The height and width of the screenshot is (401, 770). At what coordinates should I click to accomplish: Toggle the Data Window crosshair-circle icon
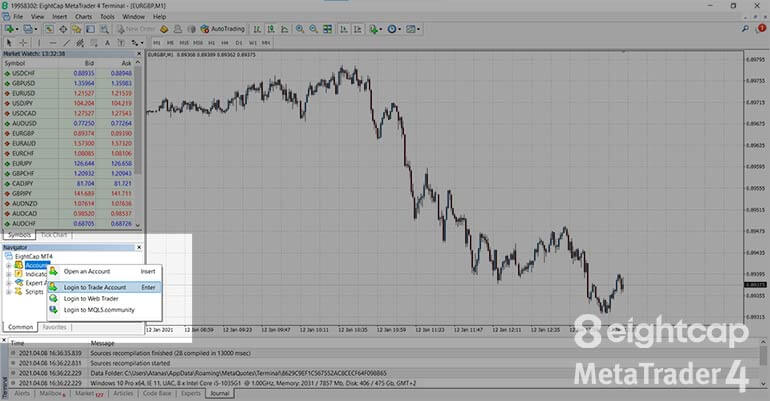(63, 29)
